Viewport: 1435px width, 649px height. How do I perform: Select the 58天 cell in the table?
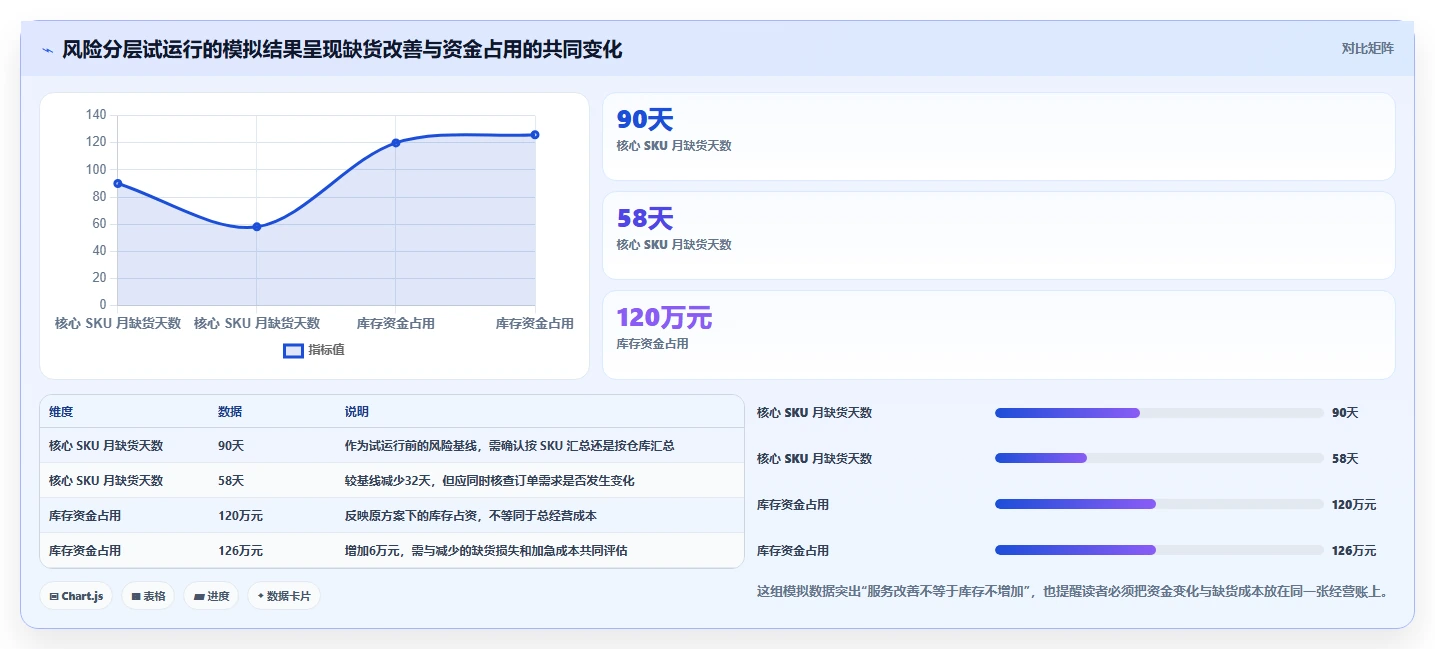tap(231, 481)
